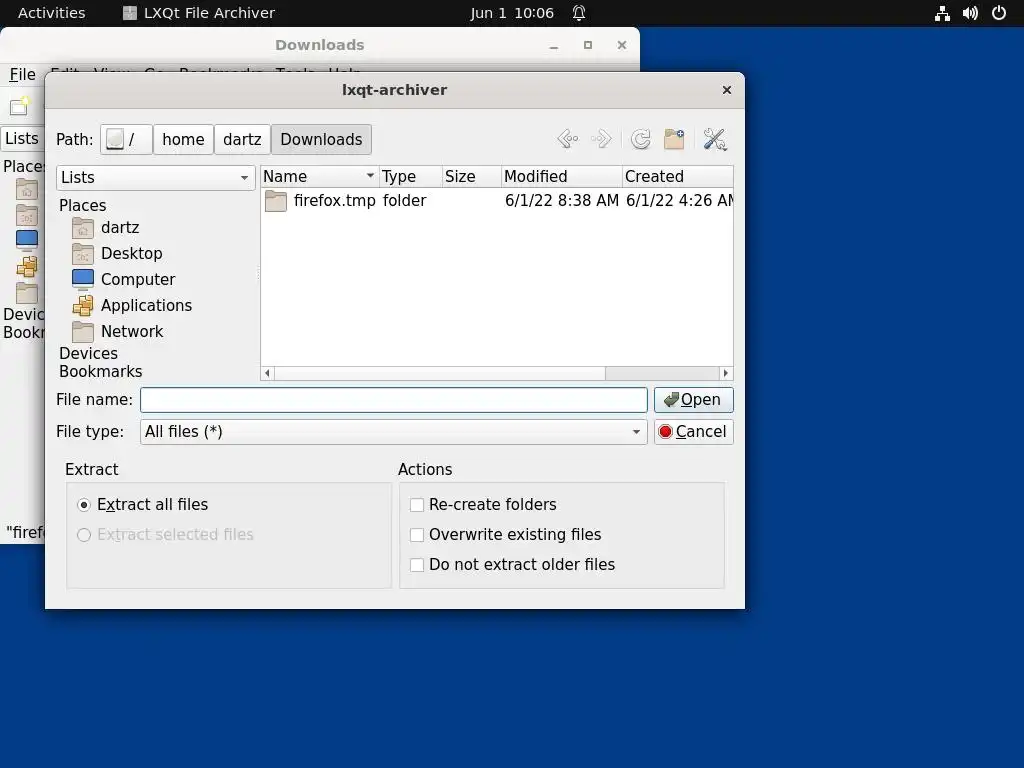Close the lxqt-archiver dialog
Viewport: 1024px width, 768px height.
pos(727,90)
